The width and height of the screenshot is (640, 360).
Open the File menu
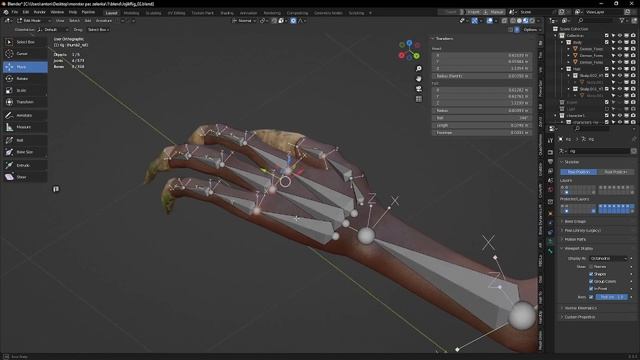point(15,12)
